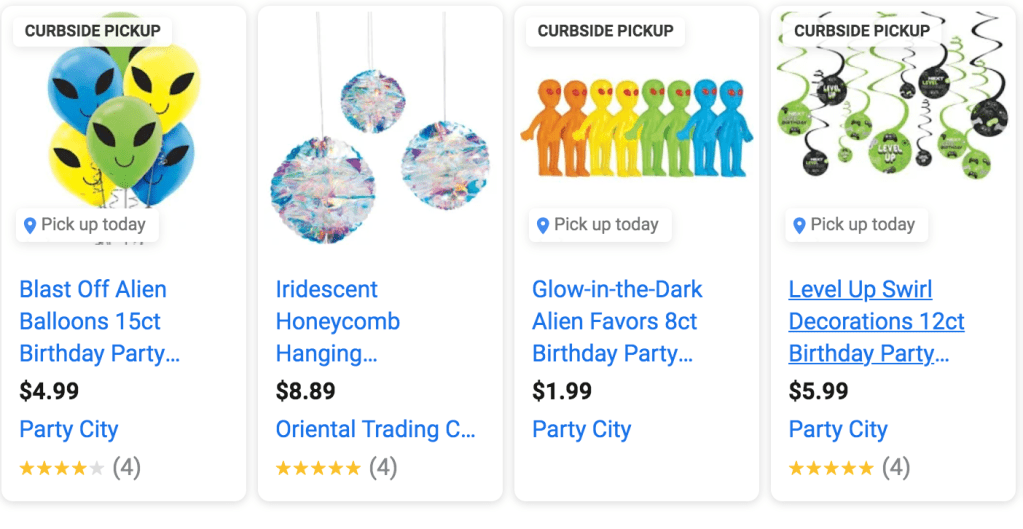Click Curbside Pickup badge on alien favors
Viewport: 1023px width, 529px height.
click(x=605, y=31)
